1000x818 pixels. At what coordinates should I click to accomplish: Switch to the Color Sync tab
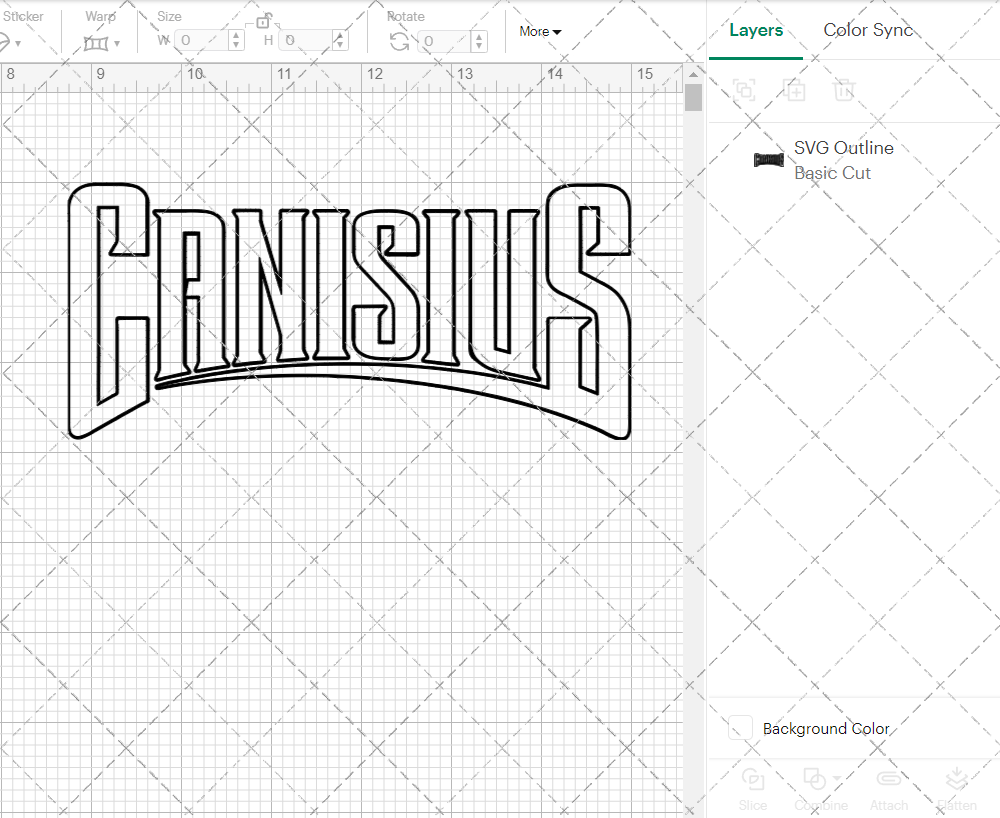click(x=867, y=30)
